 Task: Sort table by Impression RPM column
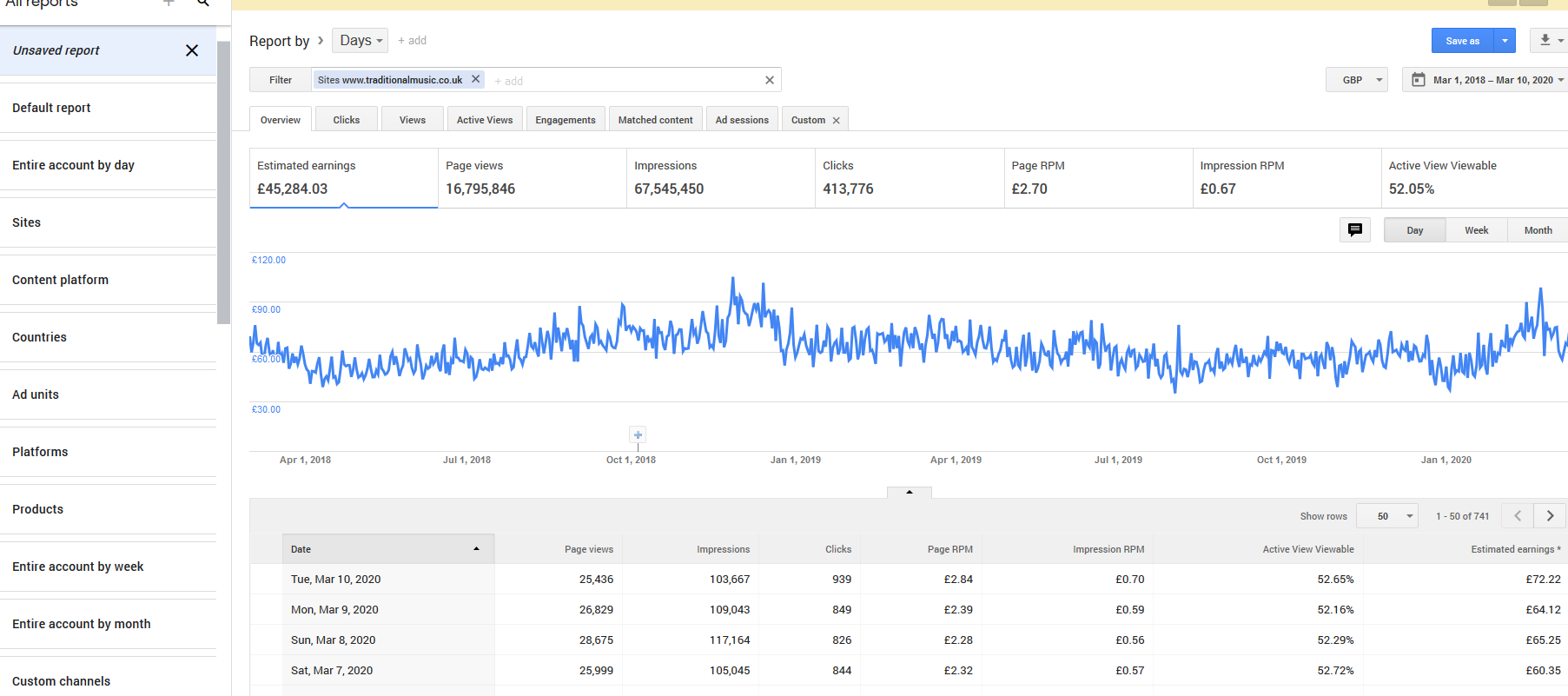click(x=1067, y=549)
